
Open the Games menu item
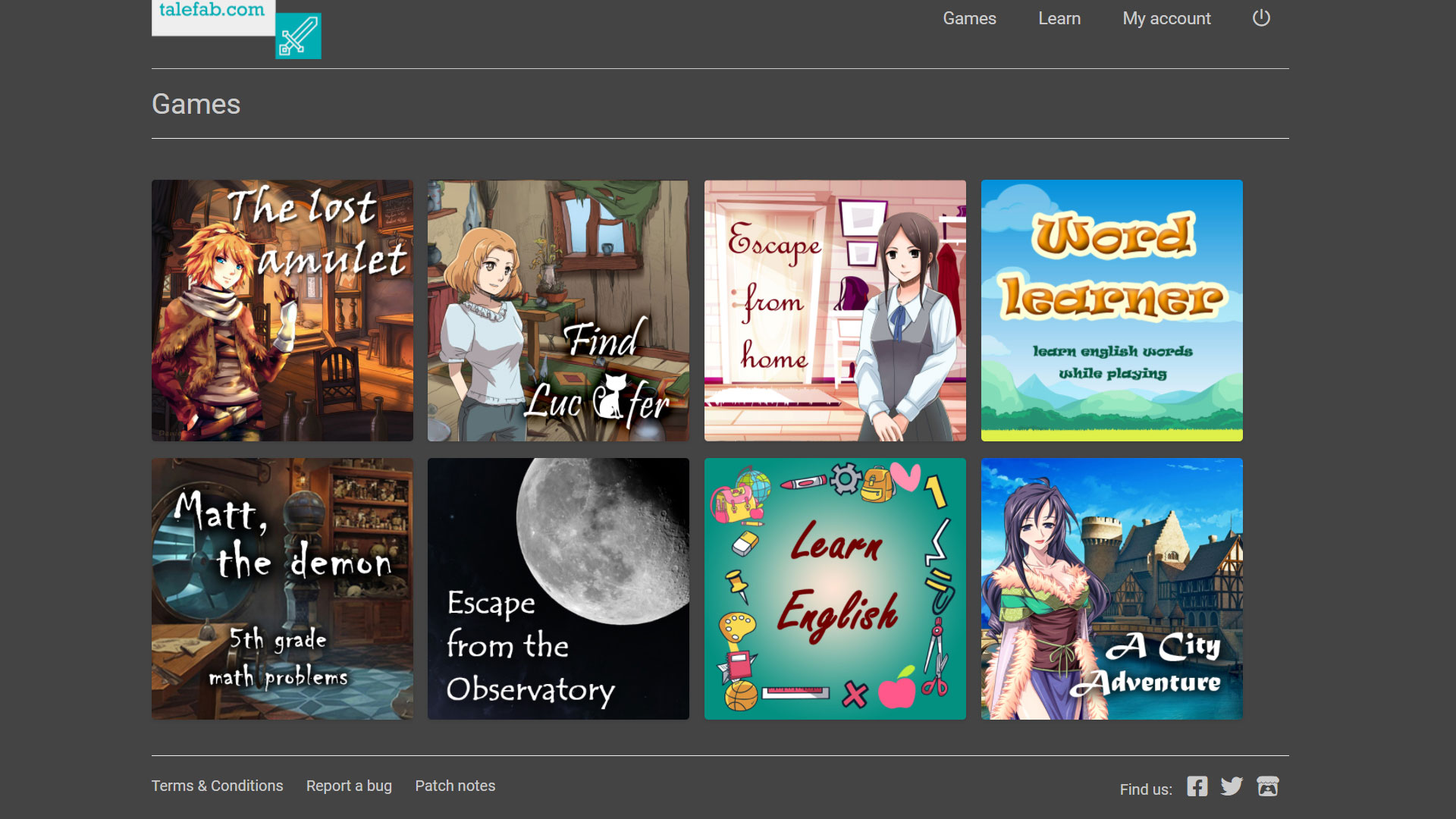click(969, 18)
